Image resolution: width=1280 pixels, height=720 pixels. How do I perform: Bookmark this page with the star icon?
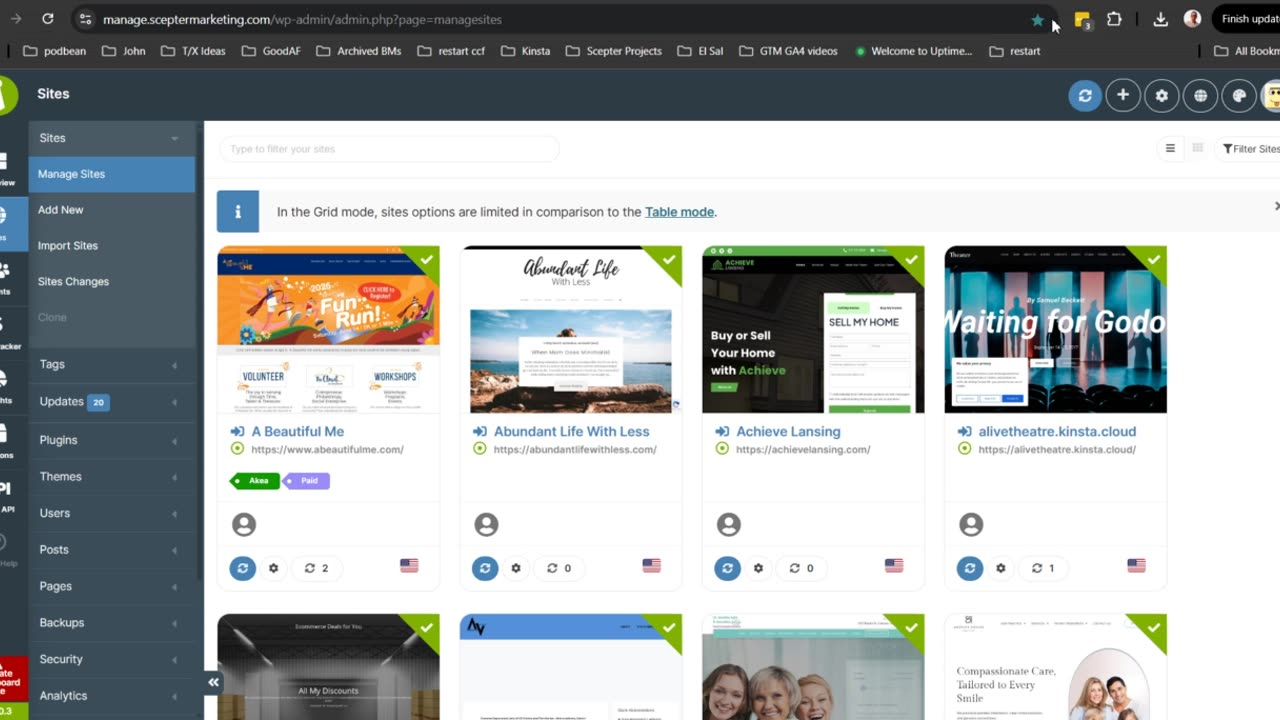(1037, 20)
